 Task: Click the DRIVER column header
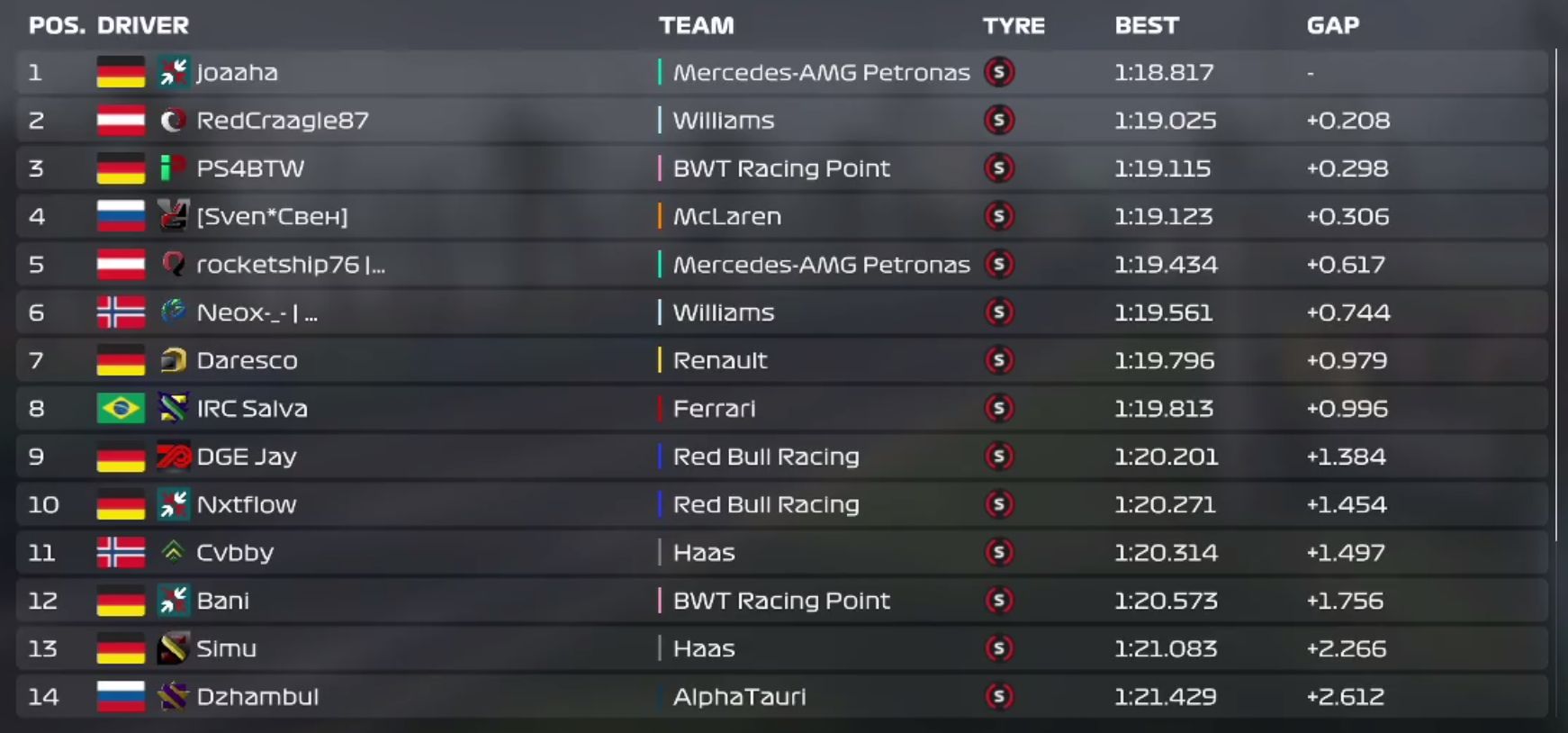143,25
